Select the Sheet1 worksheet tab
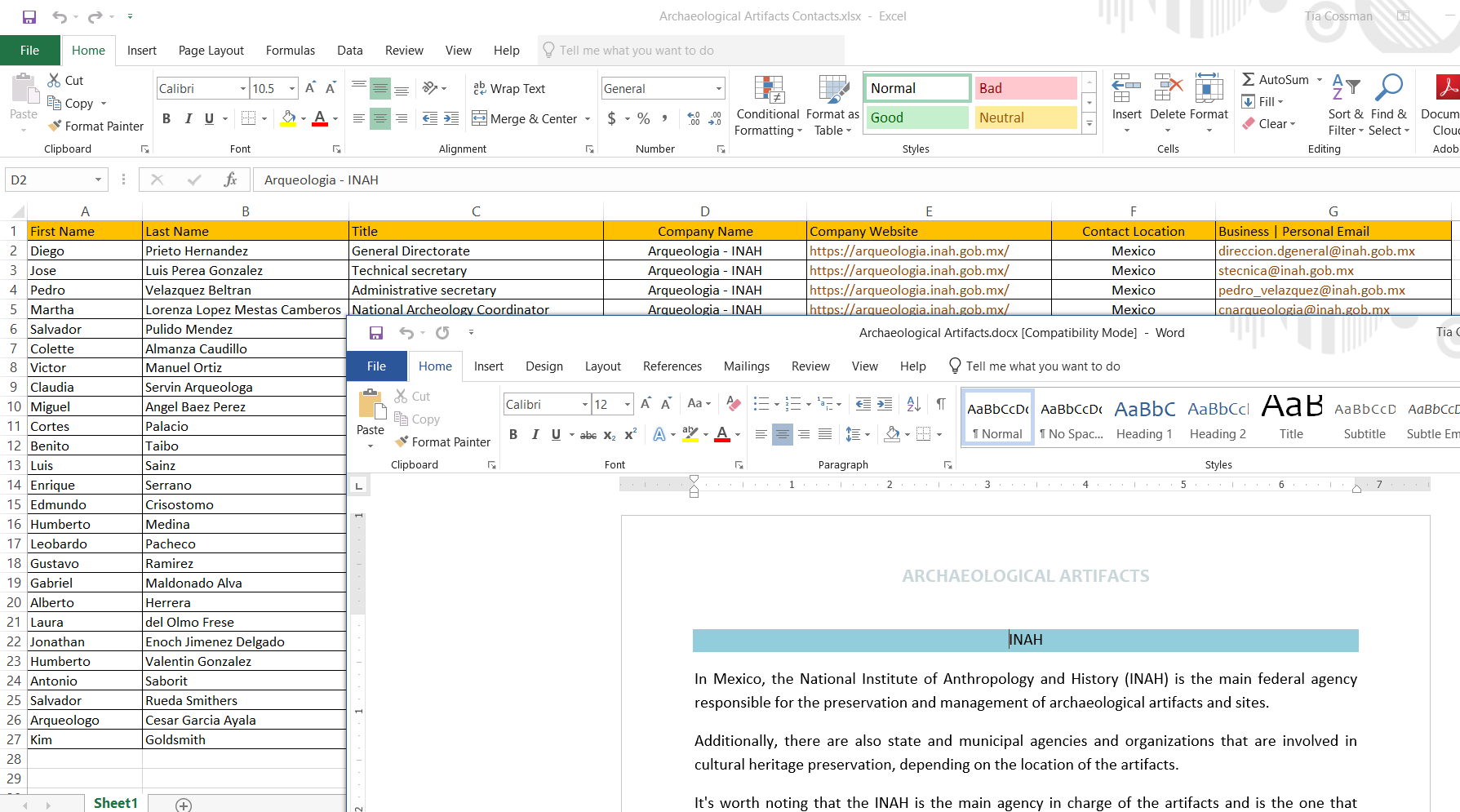 (x=115, y=803)
